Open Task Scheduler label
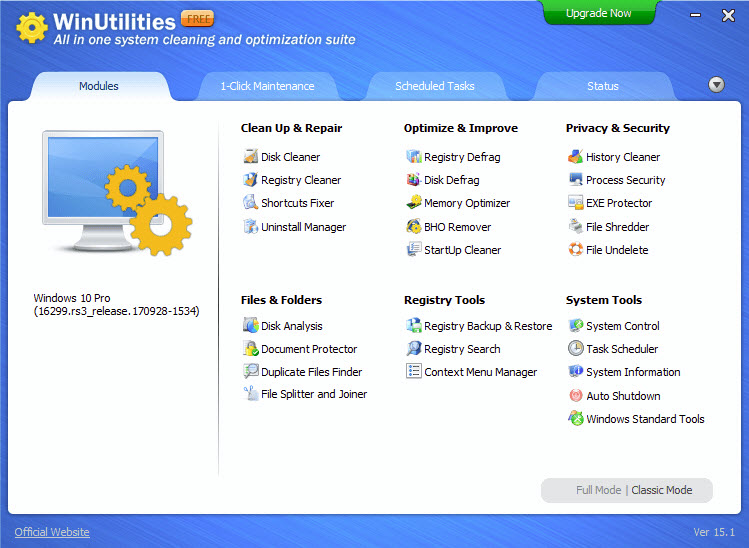Screen dimensions: 749x548 [x=622, y=349]
